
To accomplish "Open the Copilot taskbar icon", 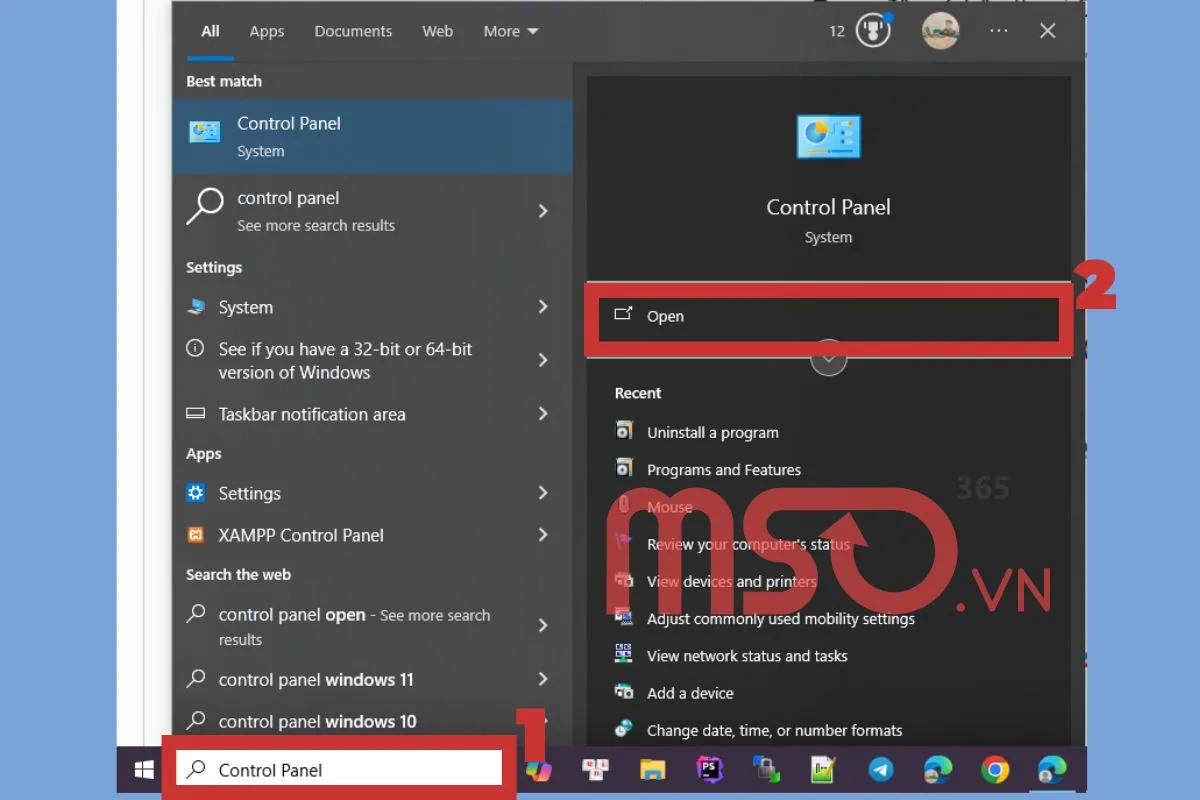I will coord(539,769).
